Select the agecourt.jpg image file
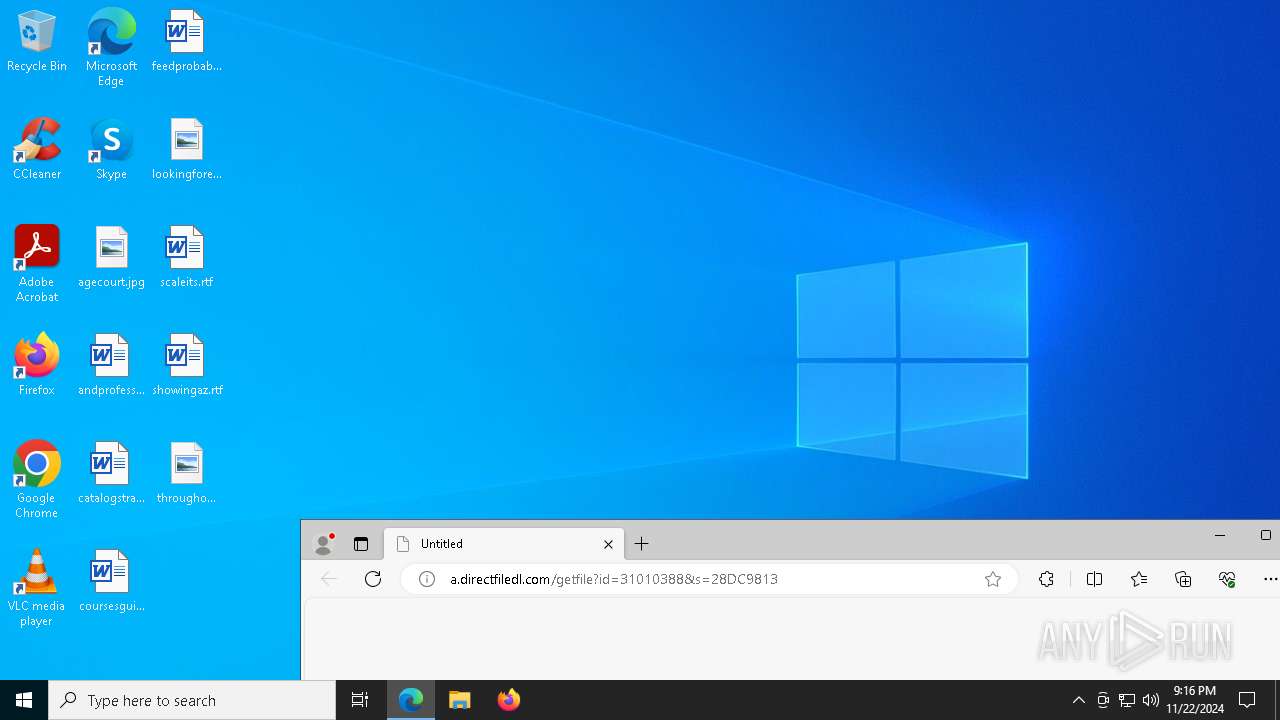The height and width of the screenshot is (720, 1280). point(111,258)
